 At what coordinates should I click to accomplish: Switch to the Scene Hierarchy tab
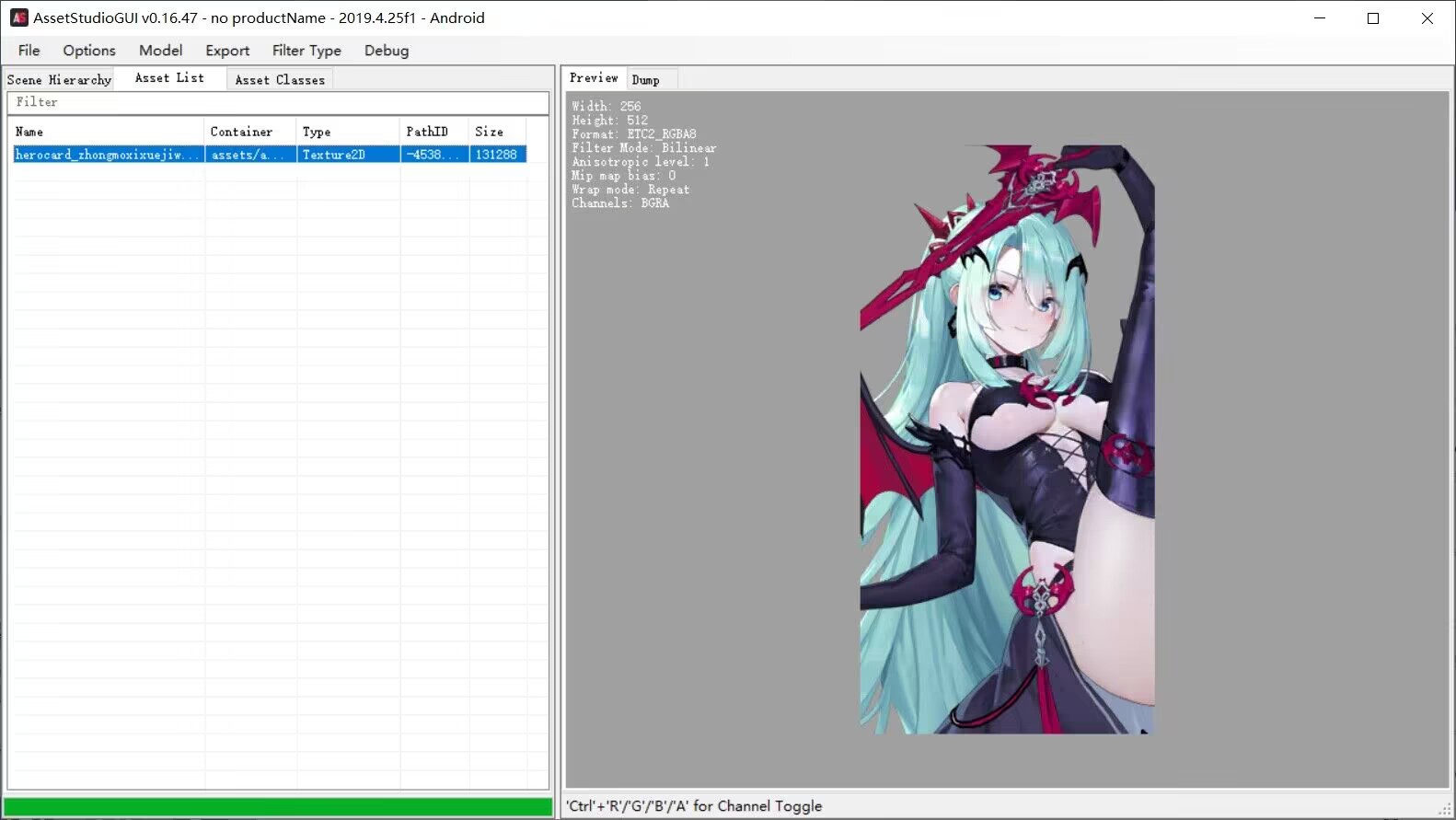tap(59, 80)
